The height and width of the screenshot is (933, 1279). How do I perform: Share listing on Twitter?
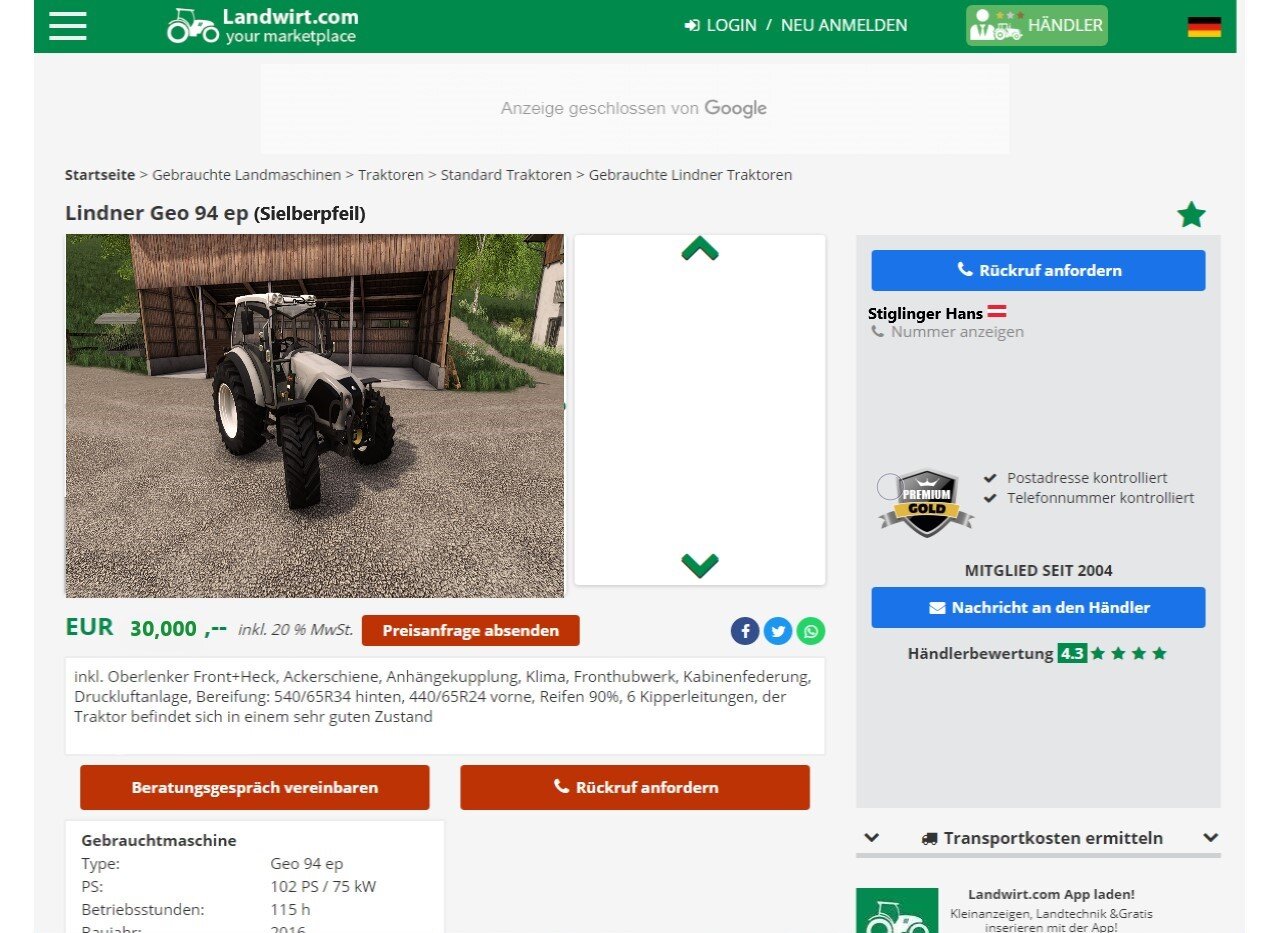[778, 631]
